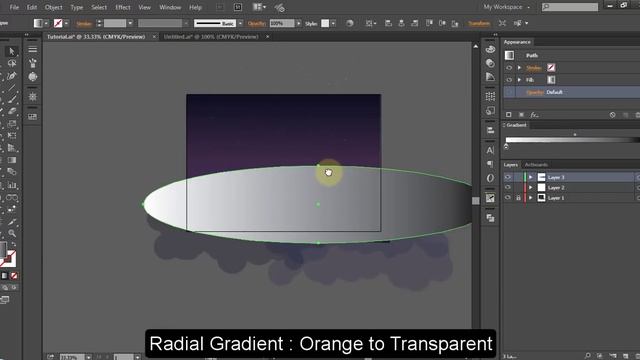
Task: Select the Column Graph tool
Action: pyautogui.click(x=12, y=185)
